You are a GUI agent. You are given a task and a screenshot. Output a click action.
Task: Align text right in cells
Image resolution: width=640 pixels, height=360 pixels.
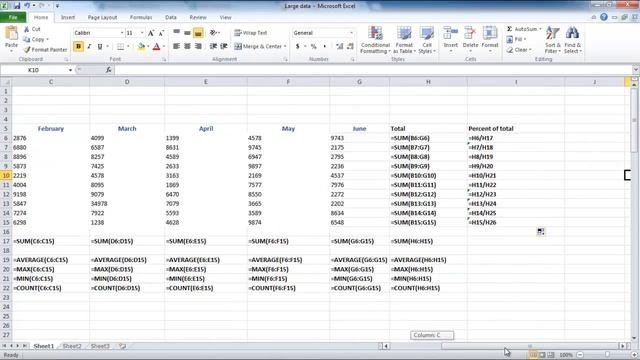(198, 47)
